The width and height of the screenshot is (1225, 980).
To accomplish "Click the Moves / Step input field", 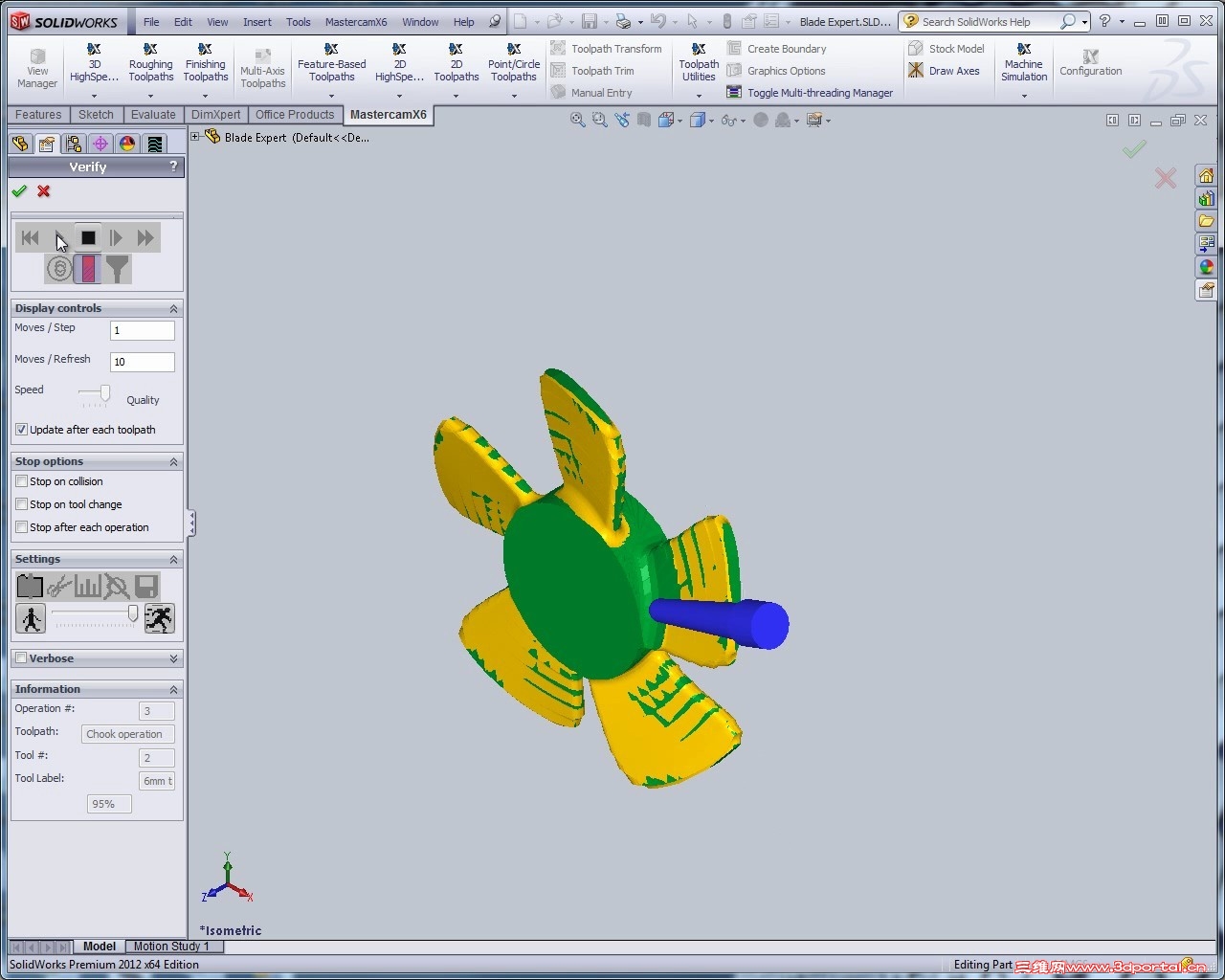I will pos(143,330).
